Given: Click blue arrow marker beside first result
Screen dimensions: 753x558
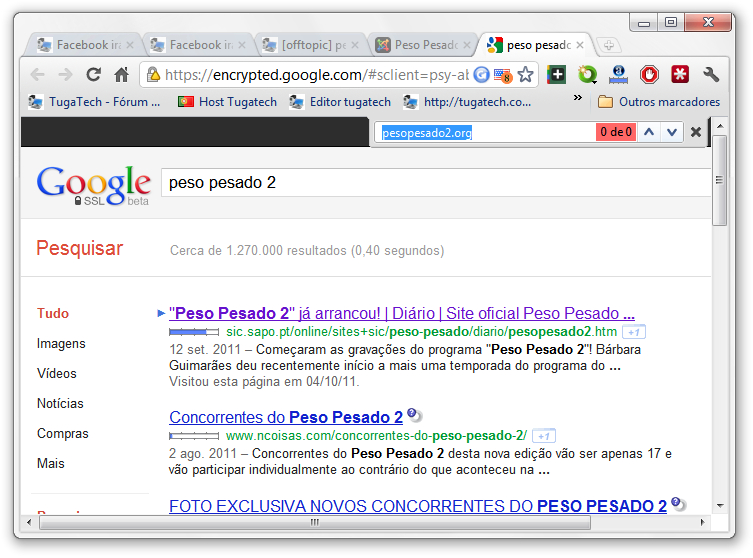Looking at the screenshot, I should pos(161,314).
